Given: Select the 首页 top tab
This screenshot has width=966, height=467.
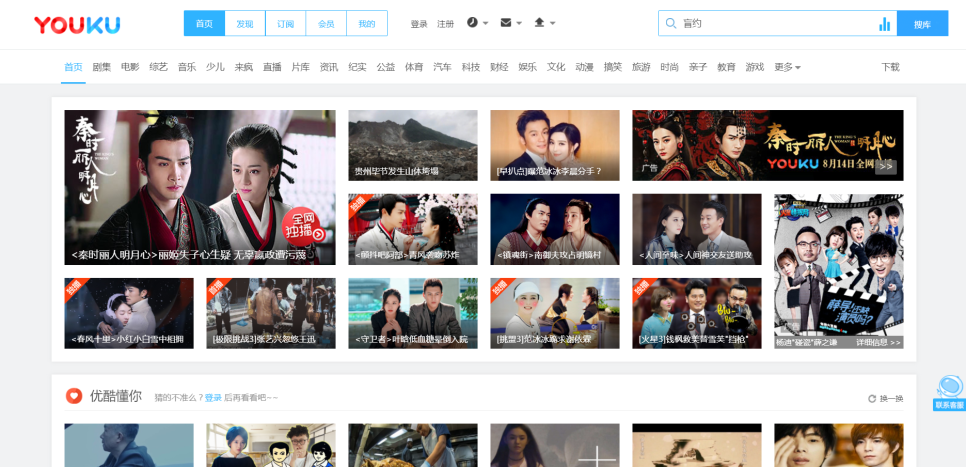Looking at the screenshot, I should (205, 23).
